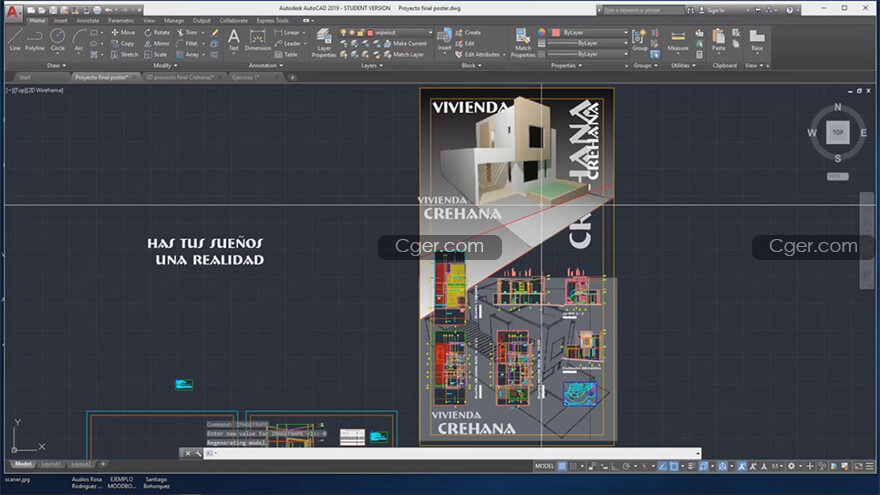Open the Manage ribbon tab
This screenshot has width=880, height=495.
point(173,21)
